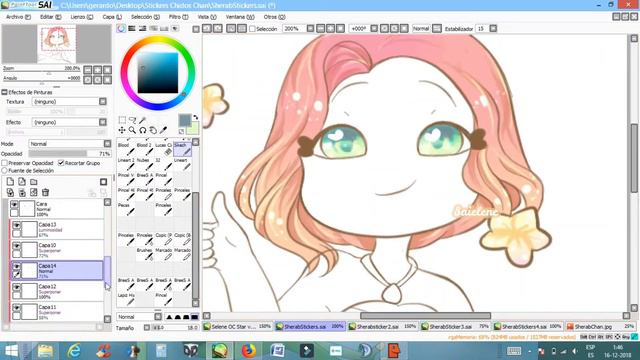This screenshot has width=640, height=360.
Task: Select the eyedropper color picker tool
Action: 163,130
